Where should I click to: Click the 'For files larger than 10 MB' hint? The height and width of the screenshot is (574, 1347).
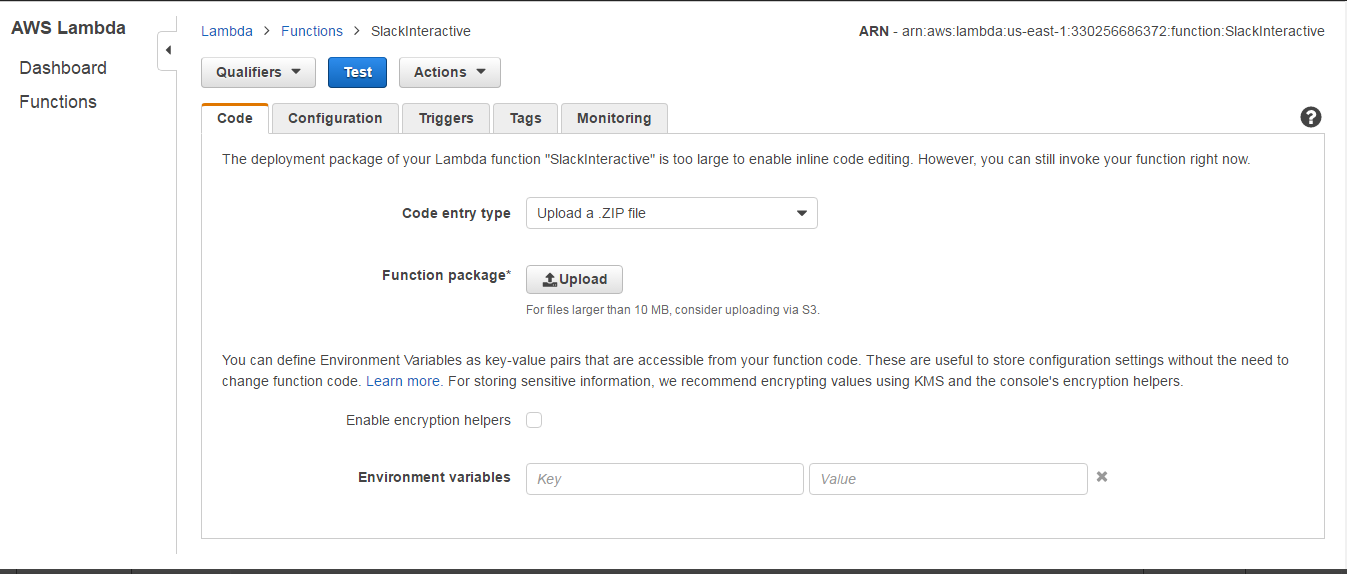point(673,310)
